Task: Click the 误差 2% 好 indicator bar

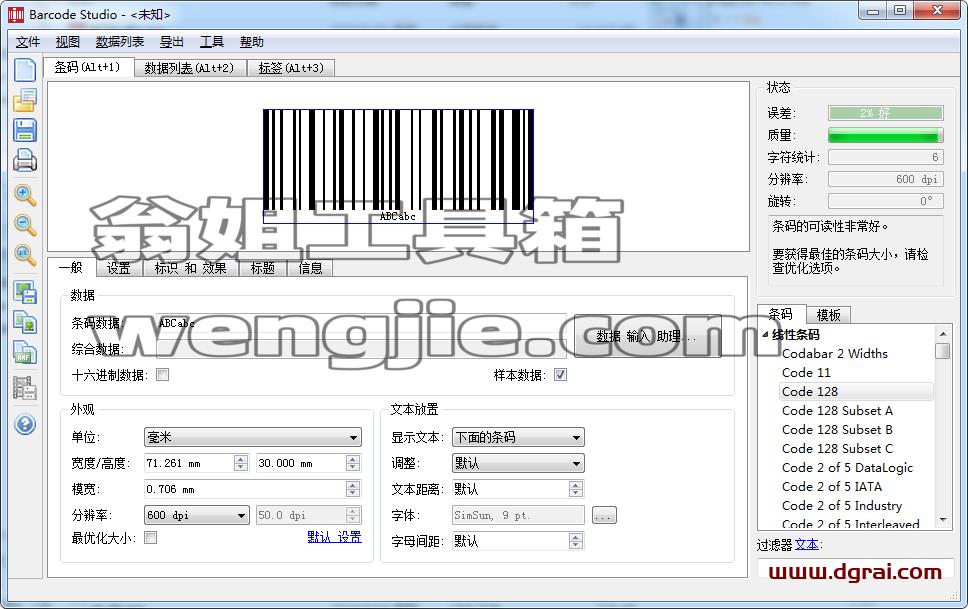Action: click(885, 113)
